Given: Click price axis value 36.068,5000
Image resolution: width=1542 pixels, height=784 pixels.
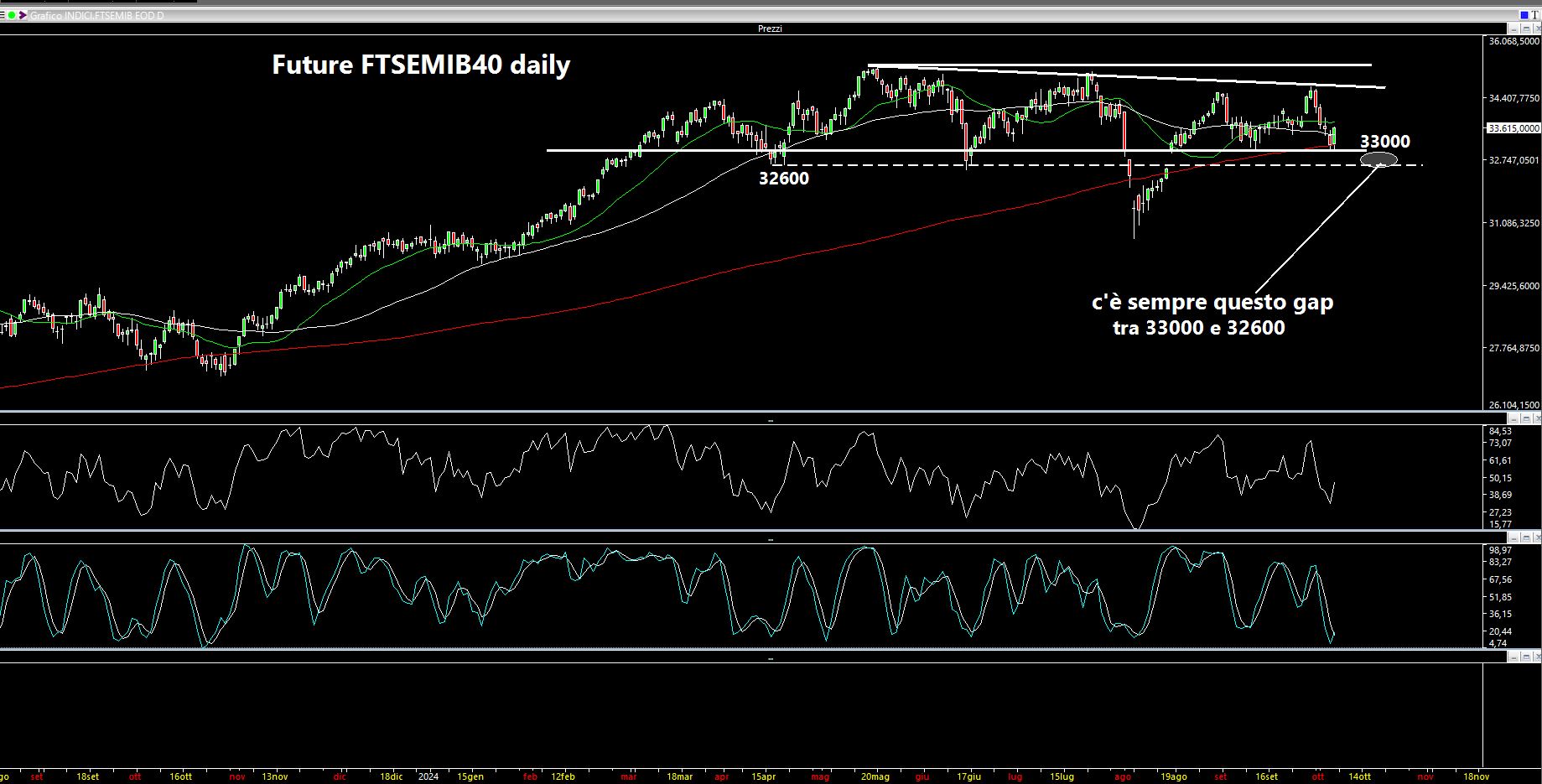Looking at the screenshot, I should (x=1514, y=41).
